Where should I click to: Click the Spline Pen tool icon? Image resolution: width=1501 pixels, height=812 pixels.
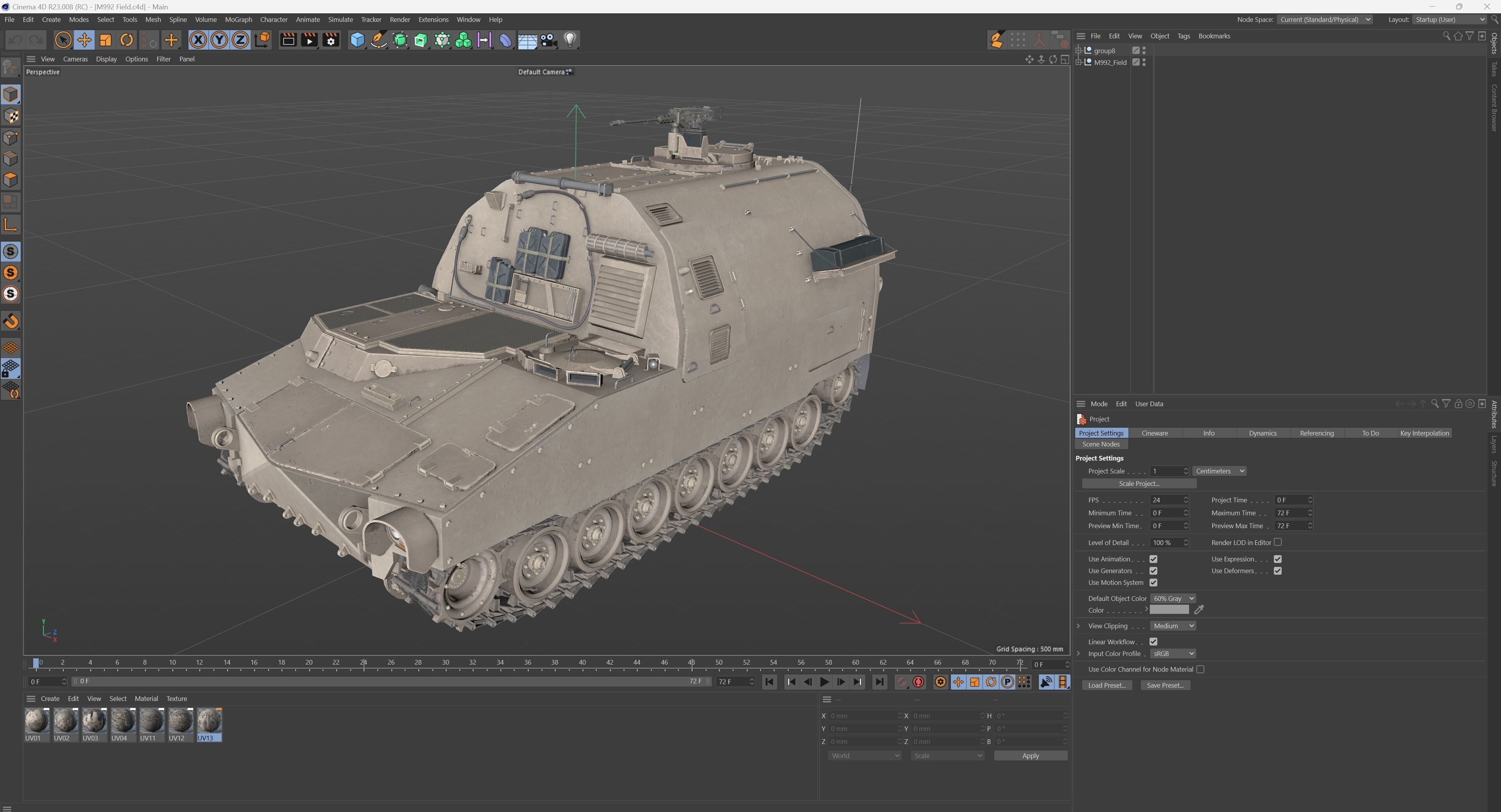(379, 40)
